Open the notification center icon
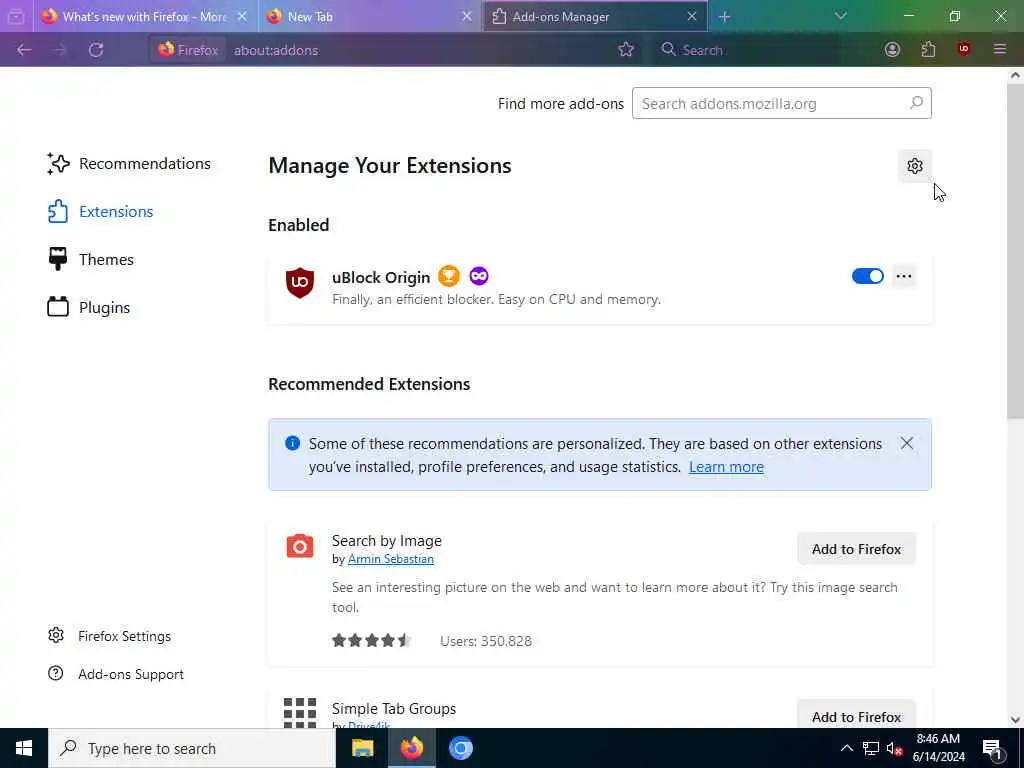This screenshot has width=1024, height=768. click(992, 748)
